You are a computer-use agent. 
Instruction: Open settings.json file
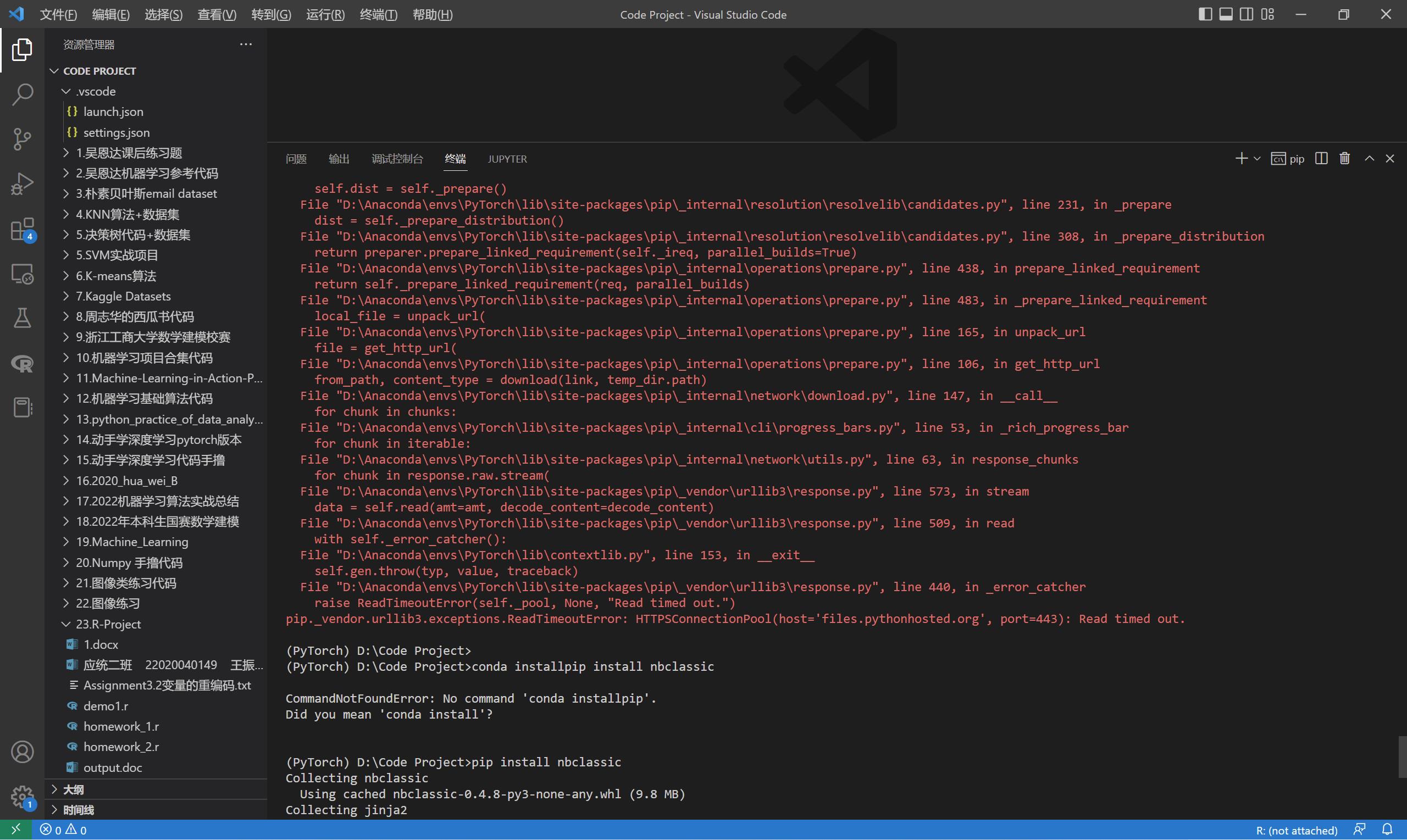coord(156,132)
